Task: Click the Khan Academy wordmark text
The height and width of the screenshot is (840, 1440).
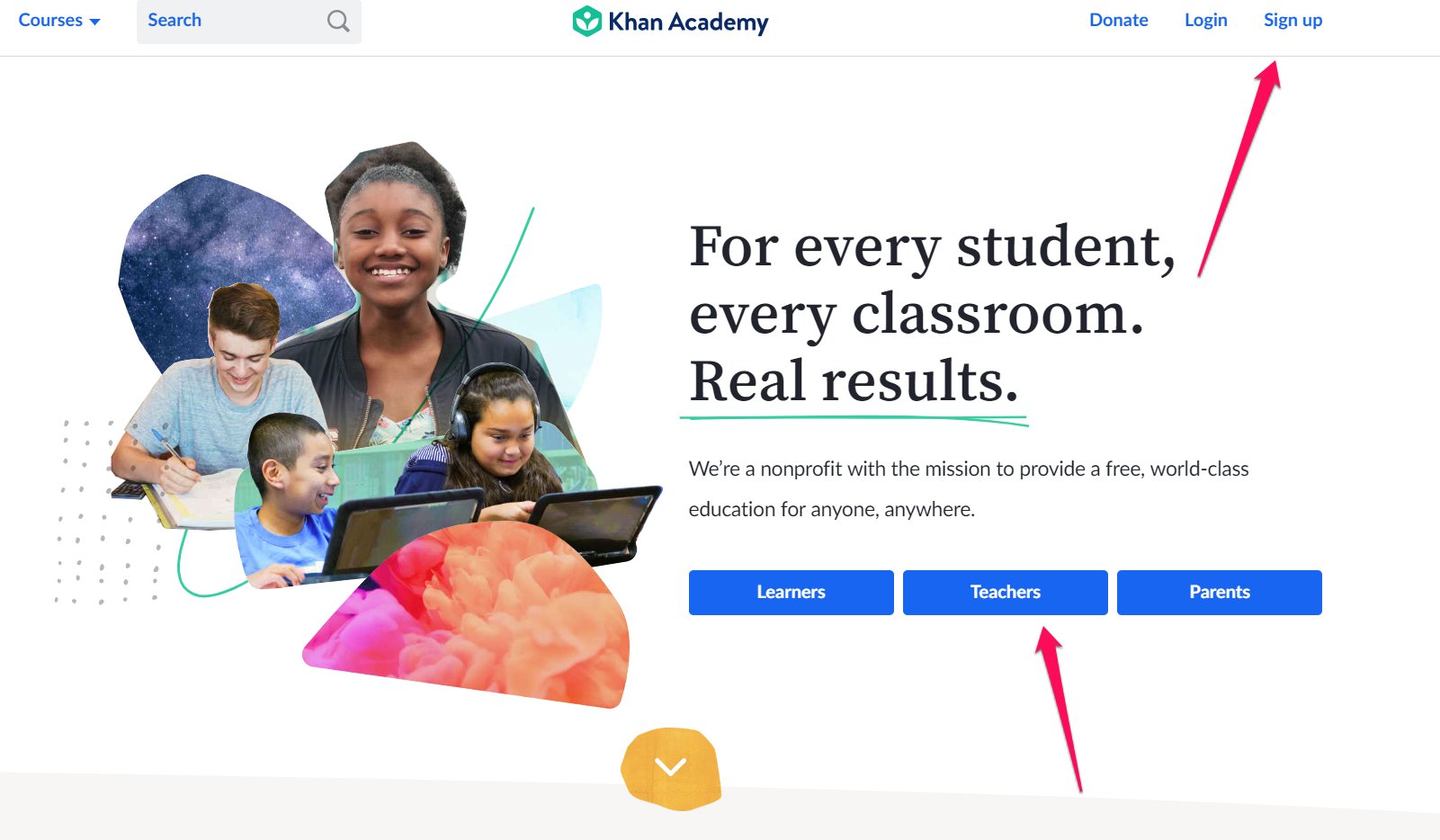Action: pyautogui.click(x=688, y=22)
